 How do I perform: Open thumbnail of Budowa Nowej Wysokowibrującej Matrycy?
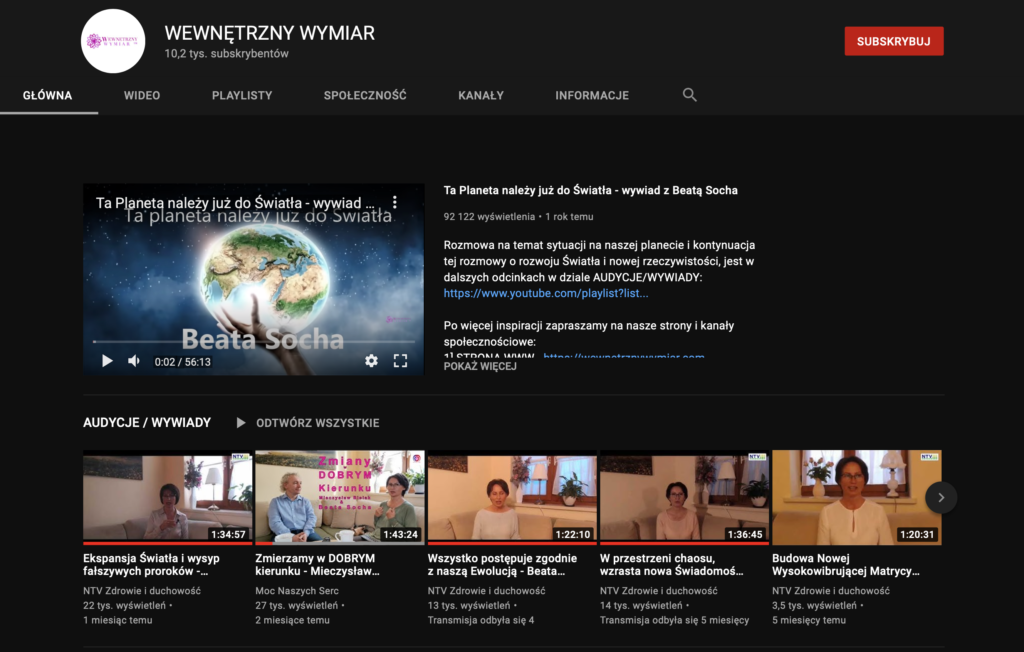click(857, 497)
